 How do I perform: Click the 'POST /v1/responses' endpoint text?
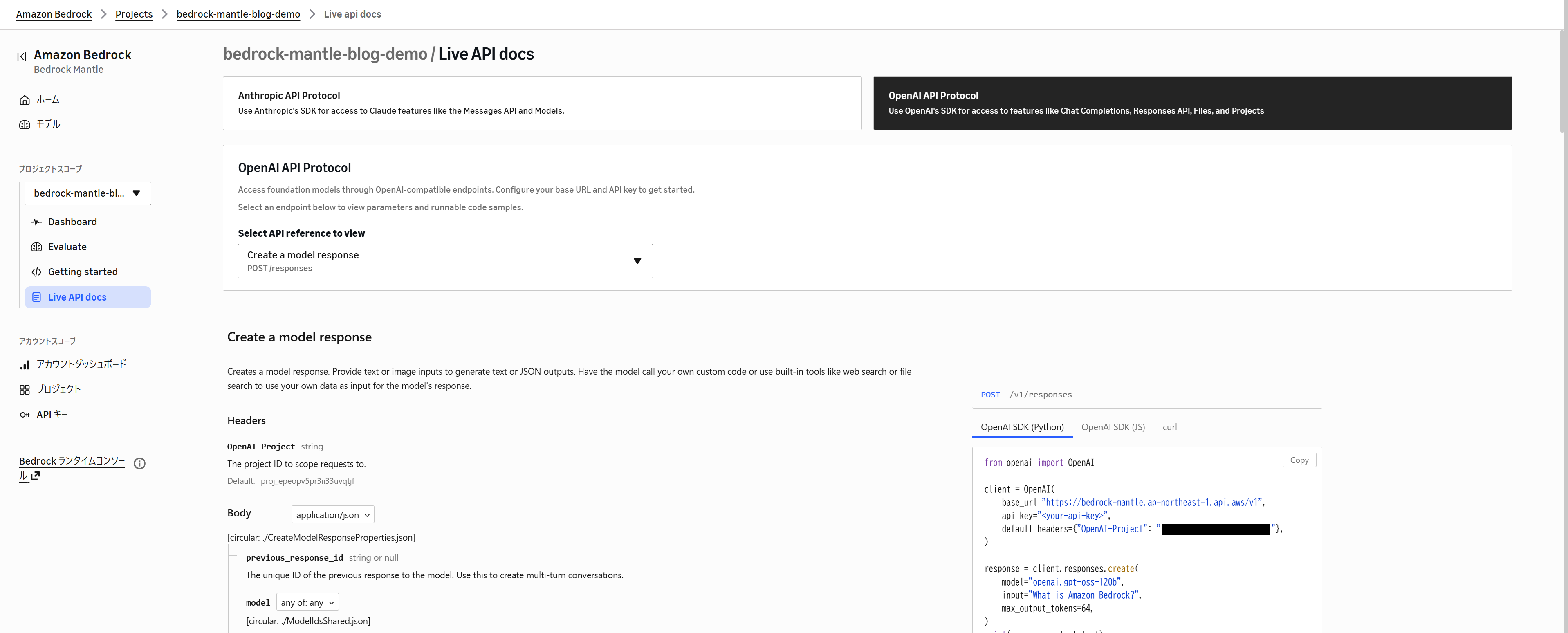tap(1026, 395)
